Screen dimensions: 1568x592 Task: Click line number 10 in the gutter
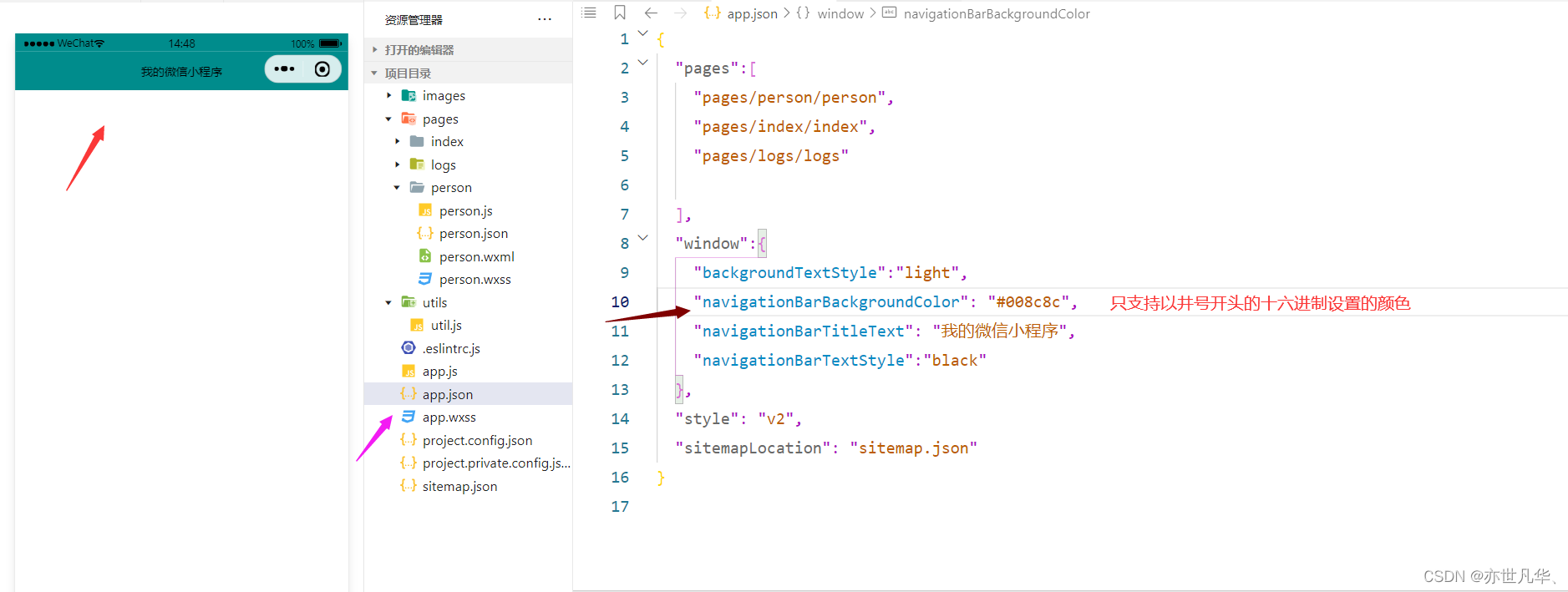tap(620, 302)
